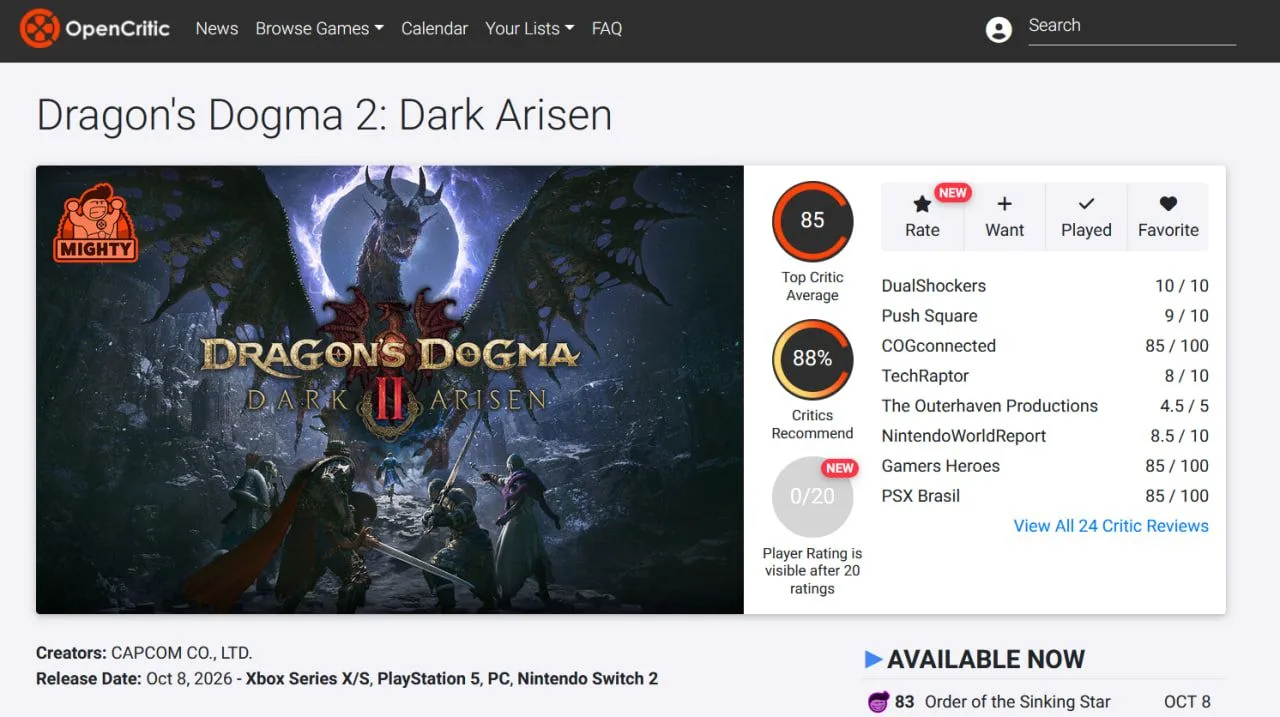Click the PlayStation 5 platform link
The height and width of the screenshot is (717, 1280).
(428, 679)
